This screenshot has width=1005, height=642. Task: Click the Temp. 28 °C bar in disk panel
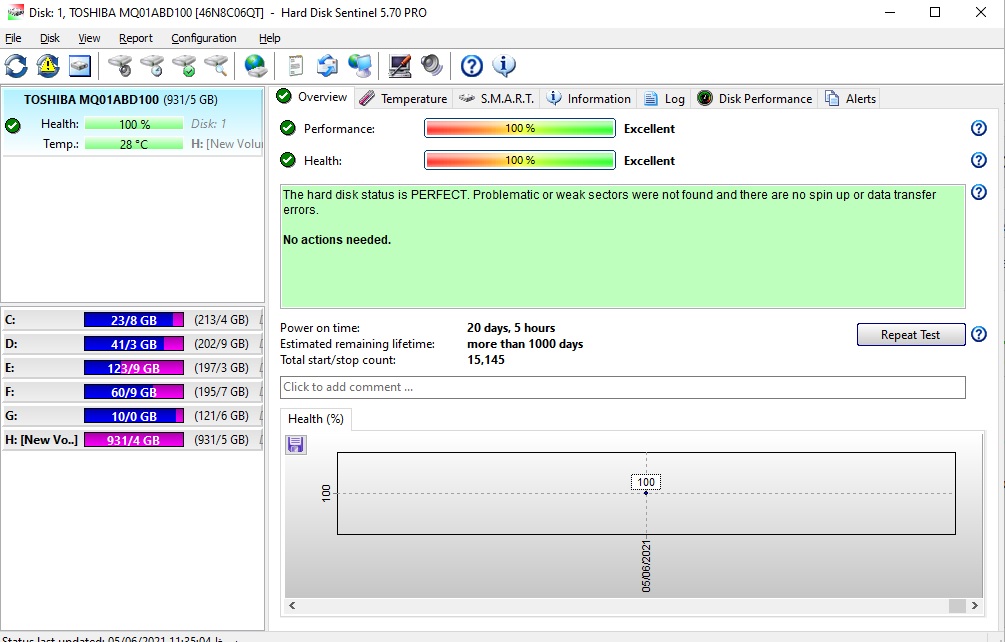[134, 144]
